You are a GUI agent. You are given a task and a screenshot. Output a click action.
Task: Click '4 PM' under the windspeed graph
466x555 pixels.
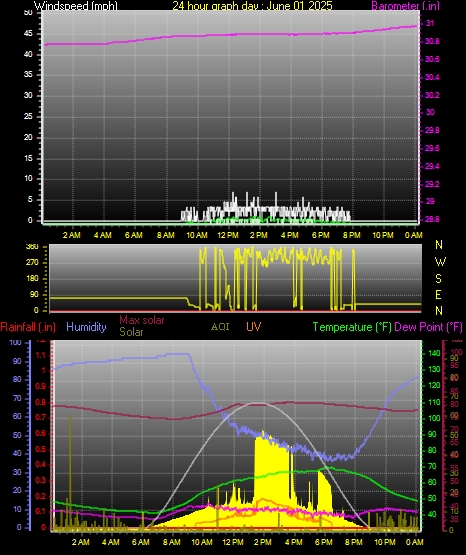tap(290, 235)
